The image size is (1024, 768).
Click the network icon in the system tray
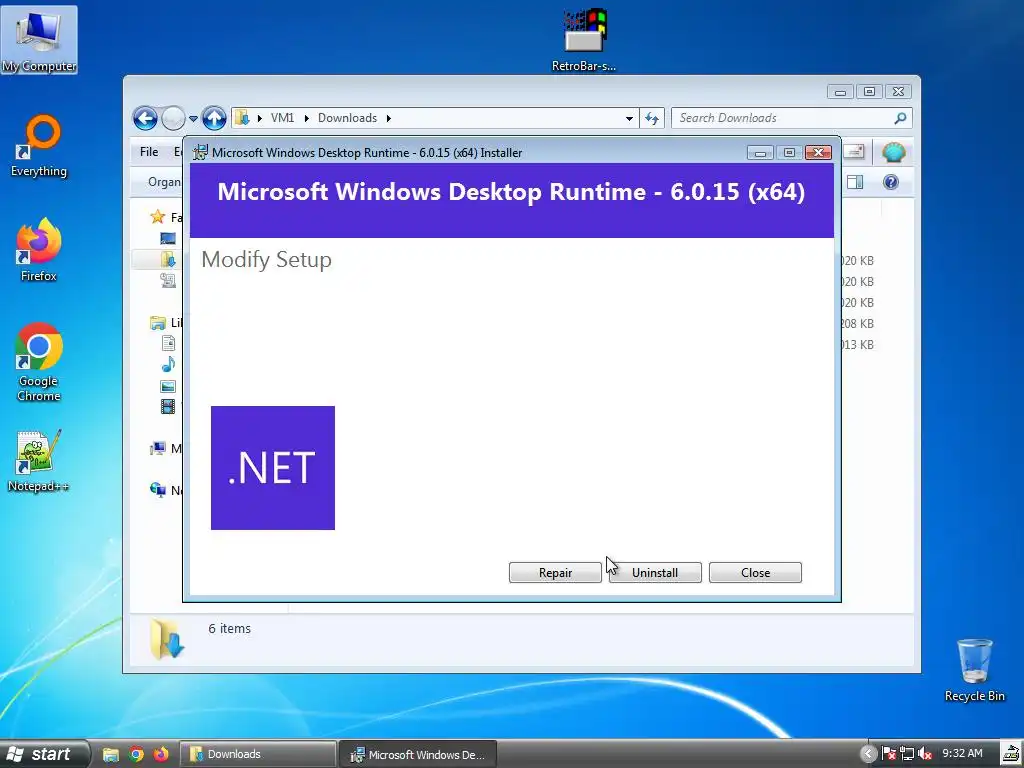tap(906, 754)
